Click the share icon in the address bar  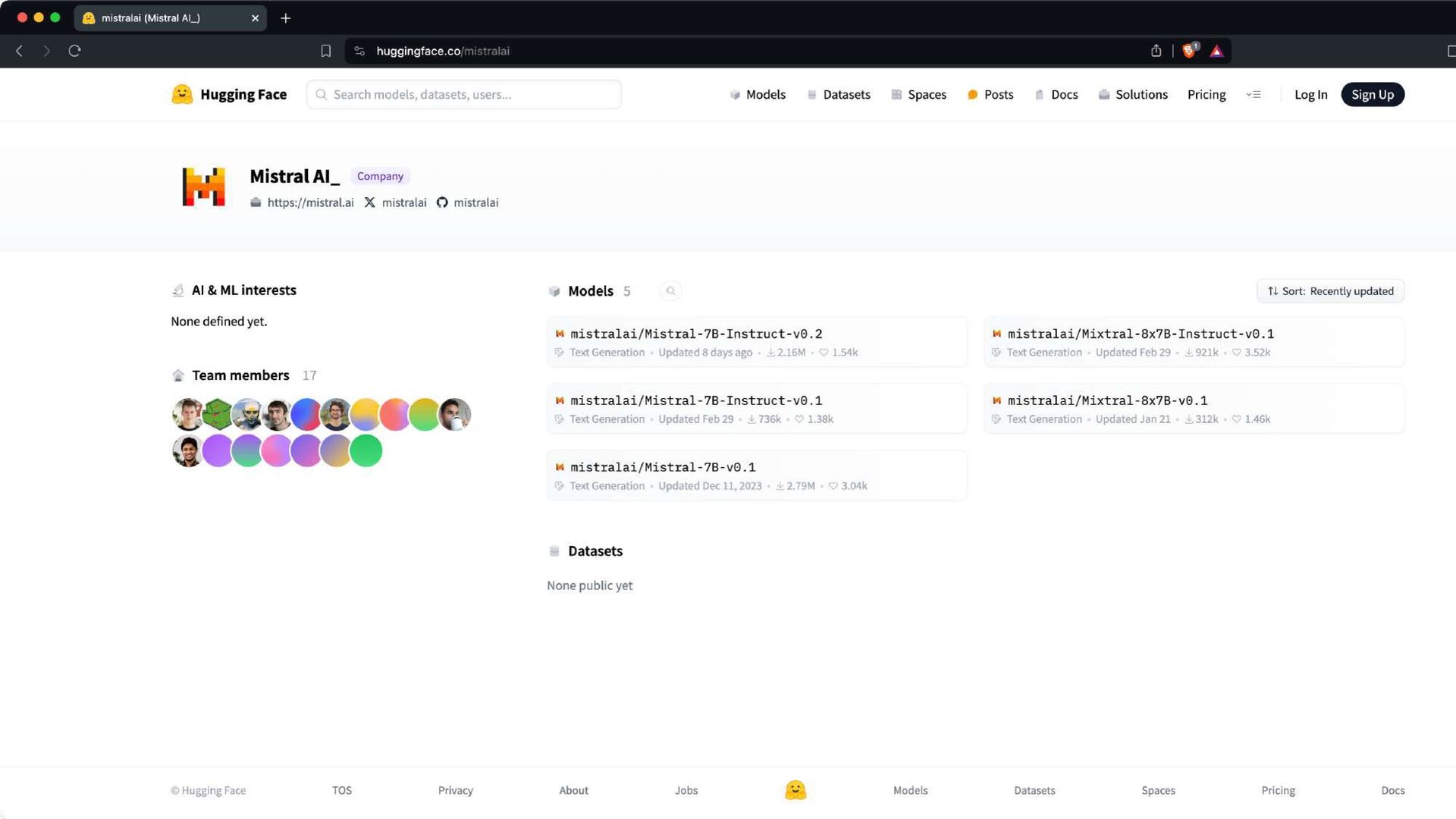pos(1156,51)
